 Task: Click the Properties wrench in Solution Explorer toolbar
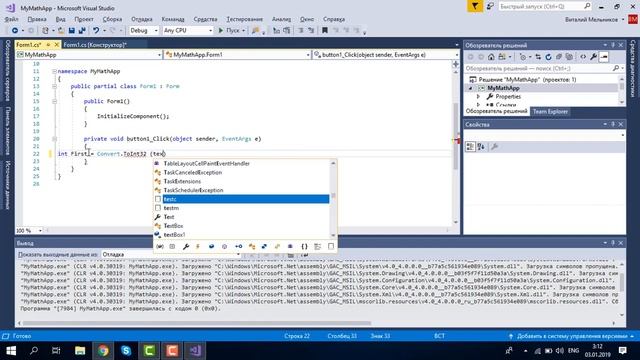pyautogui.click(x=593, y=57)
